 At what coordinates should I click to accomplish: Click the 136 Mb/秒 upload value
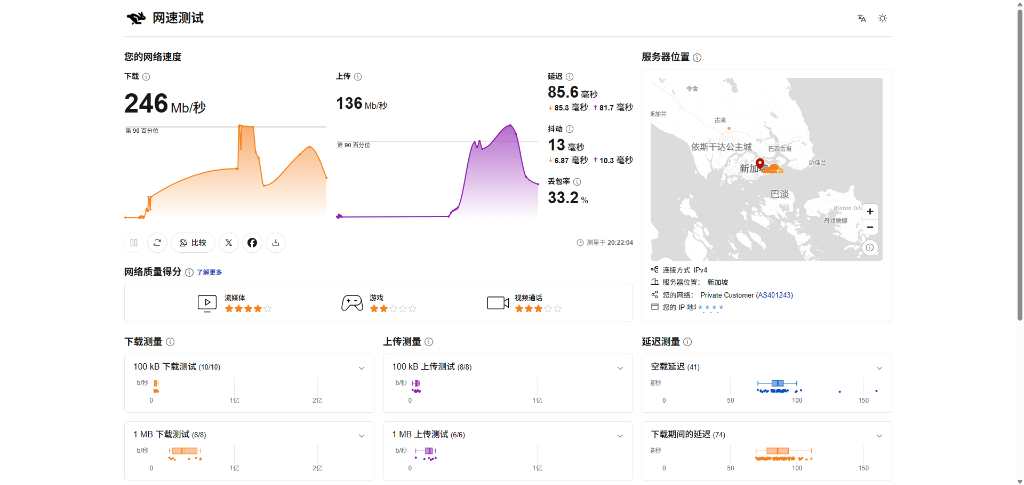pos(361,104)
